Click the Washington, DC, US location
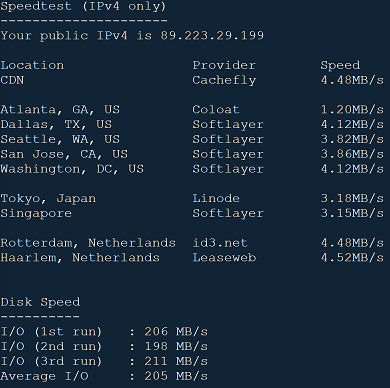This screenshot has width=390, height=388. [x=72, y=169]
